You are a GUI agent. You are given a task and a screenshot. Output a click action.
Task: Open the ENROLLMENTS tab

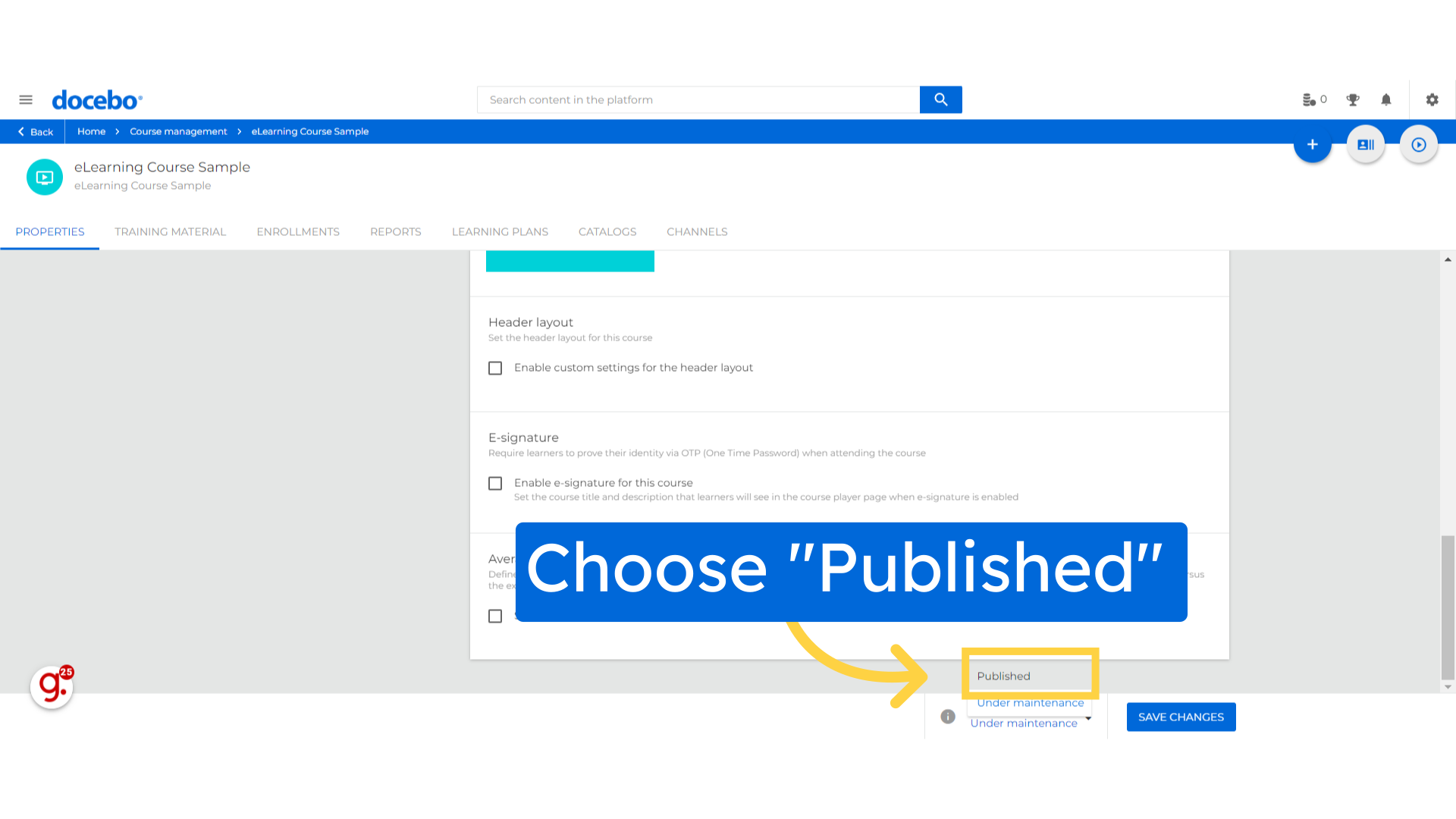[x=298, y=231]
